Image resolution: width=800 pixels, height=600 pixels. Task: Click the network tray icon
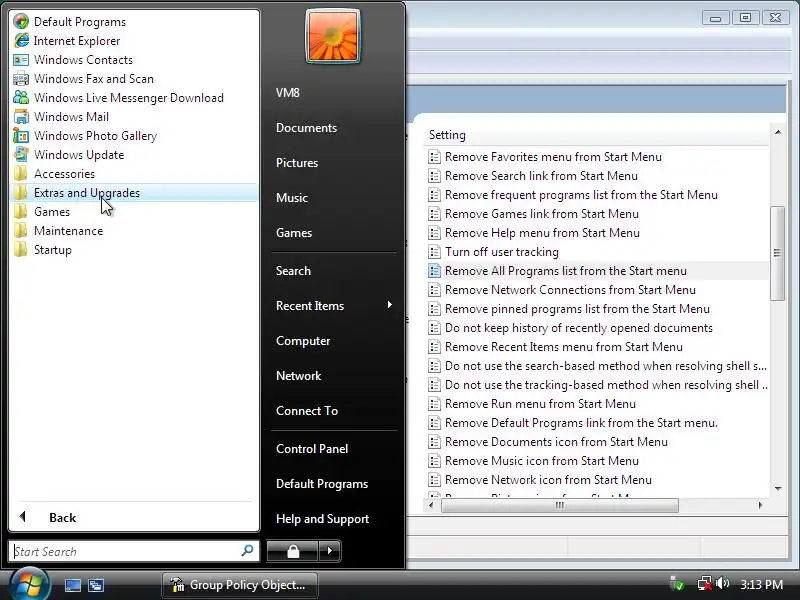click(705, 584)
